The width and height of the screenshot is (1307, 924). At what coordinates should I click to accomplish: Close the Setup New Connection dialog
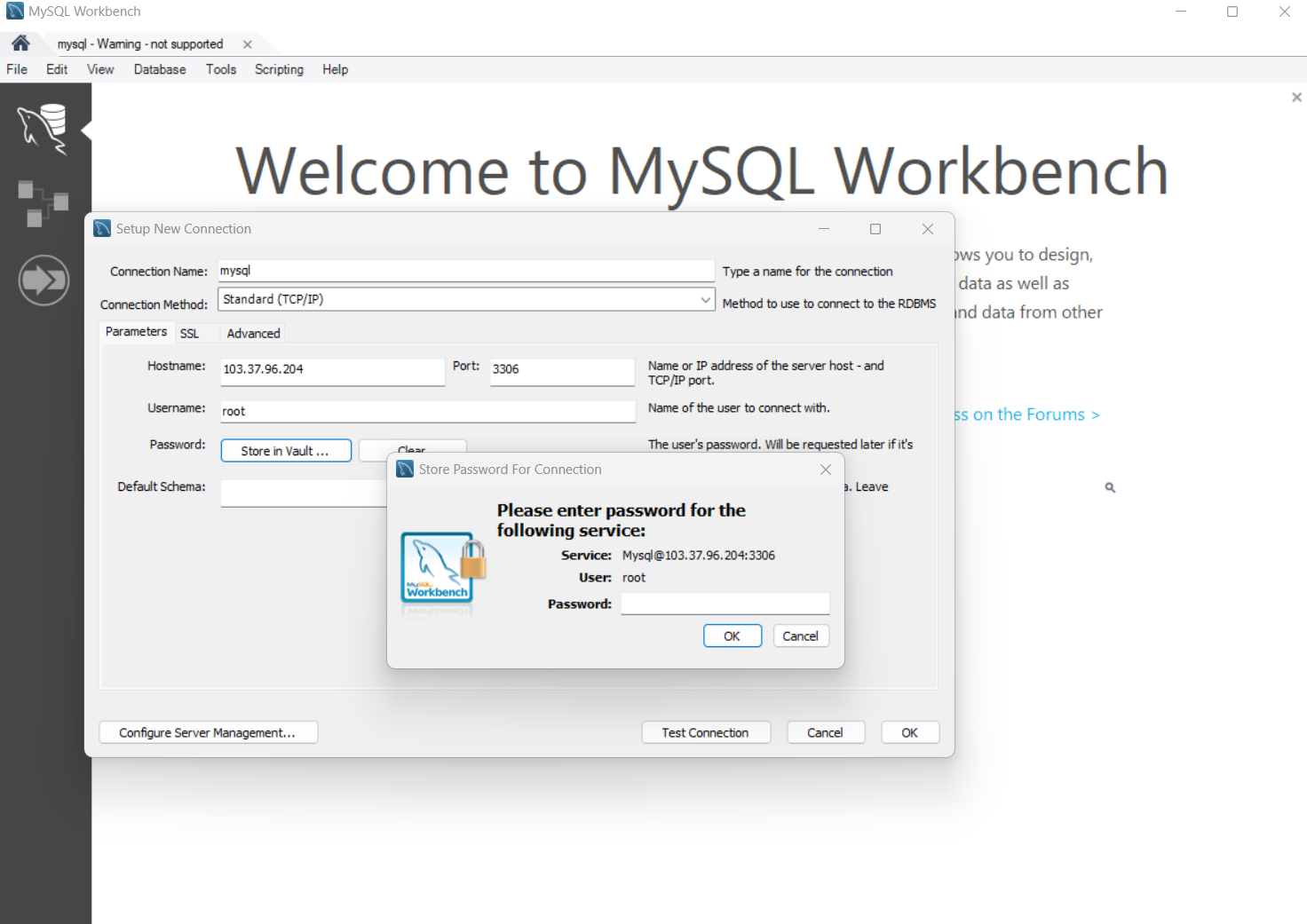pos(928,229)
